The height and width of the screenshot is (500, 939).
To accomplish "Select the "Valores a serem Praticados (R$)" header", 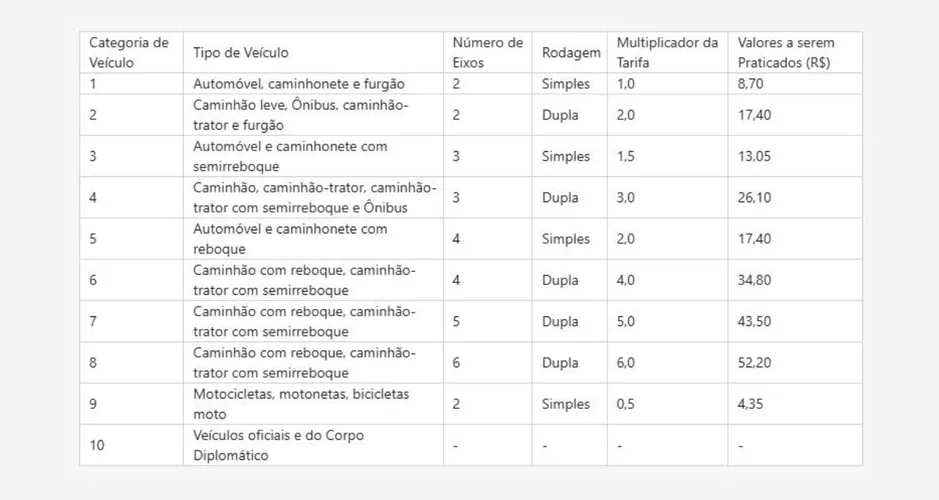I will click(x=785, y=53).
